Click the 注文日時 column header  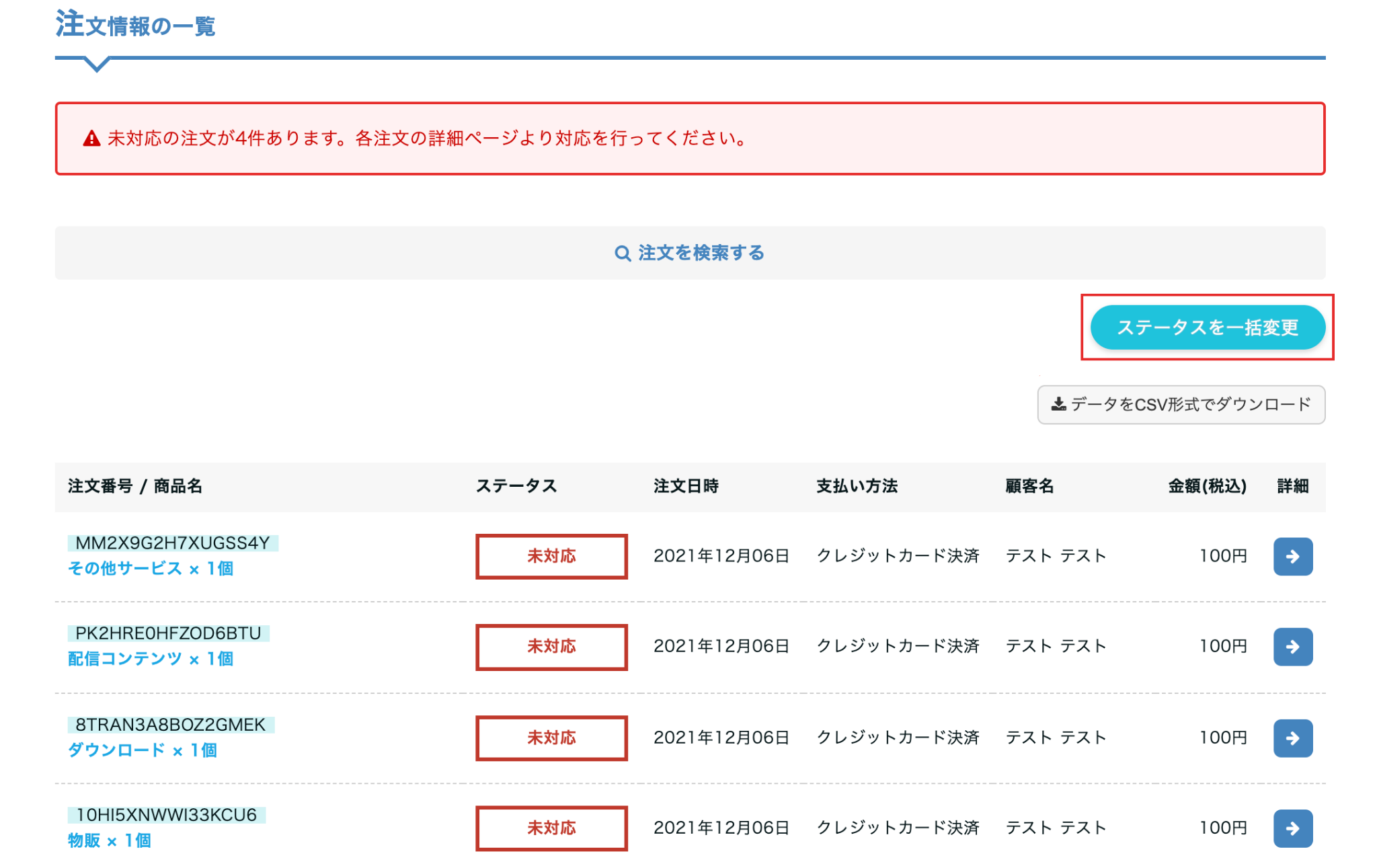(686, 486)
